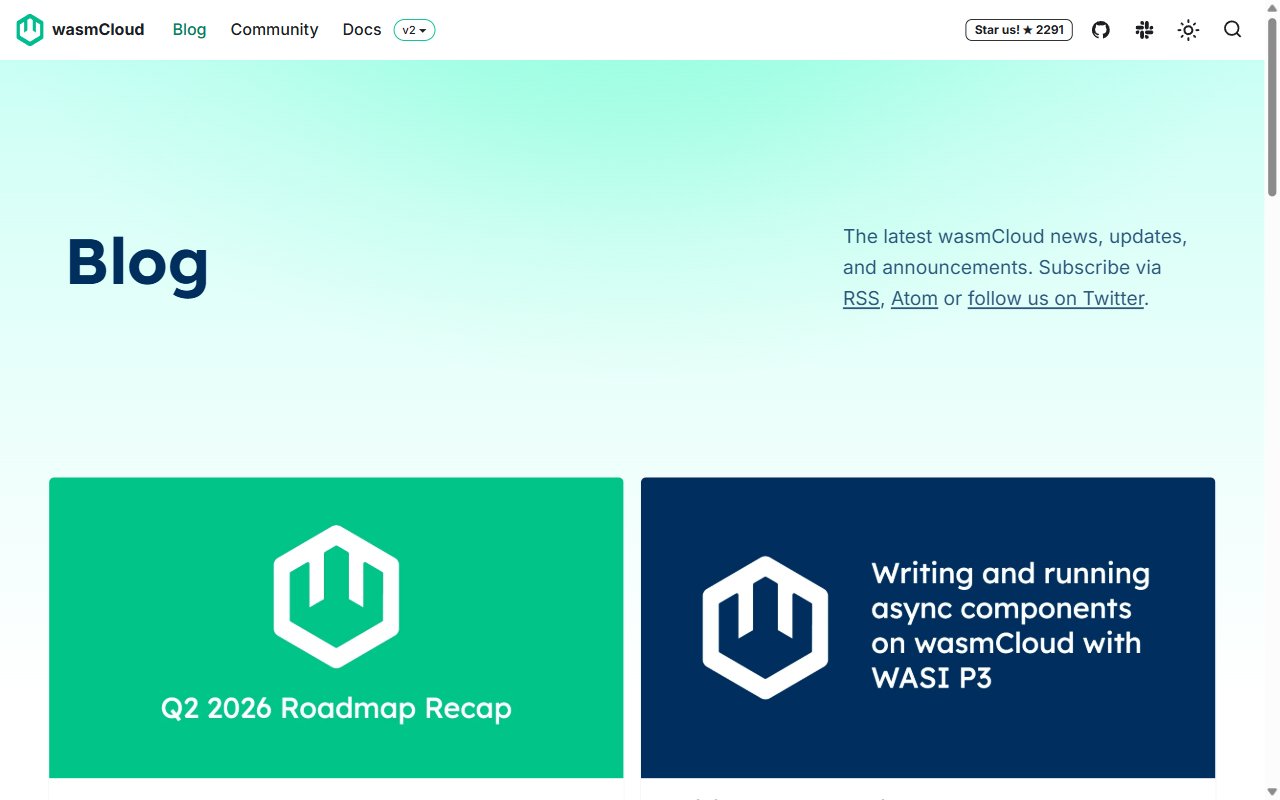
Task: Open the GitHub repository icon
Action: tap(1101, 30)
